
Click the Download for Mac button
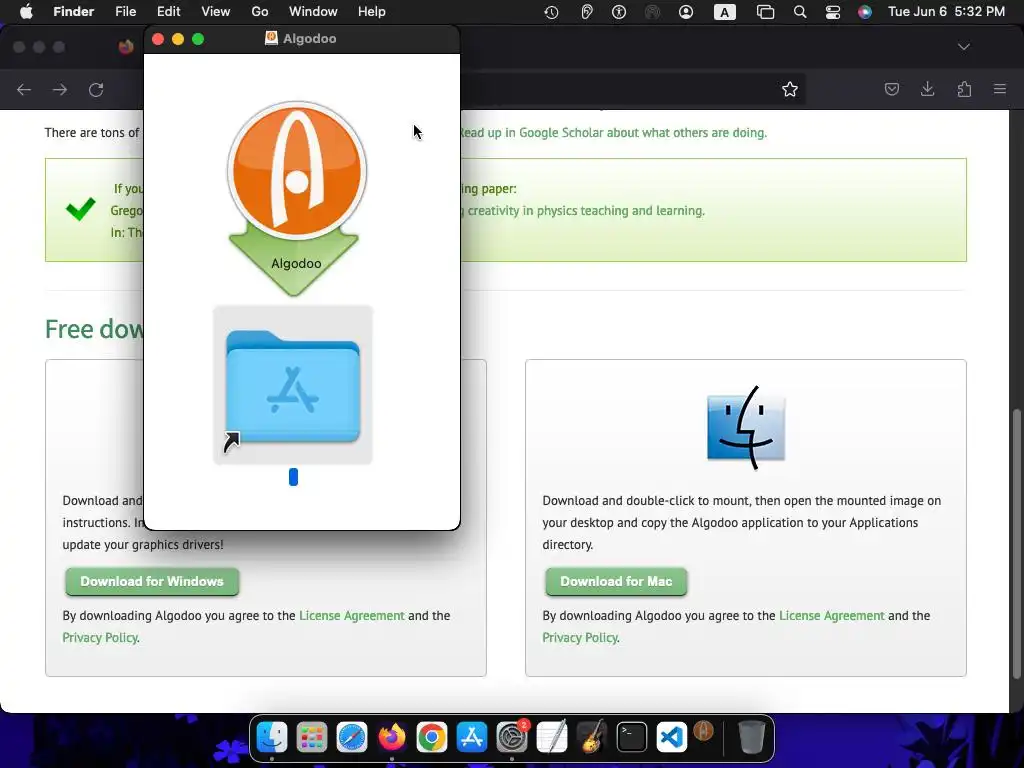616,581
